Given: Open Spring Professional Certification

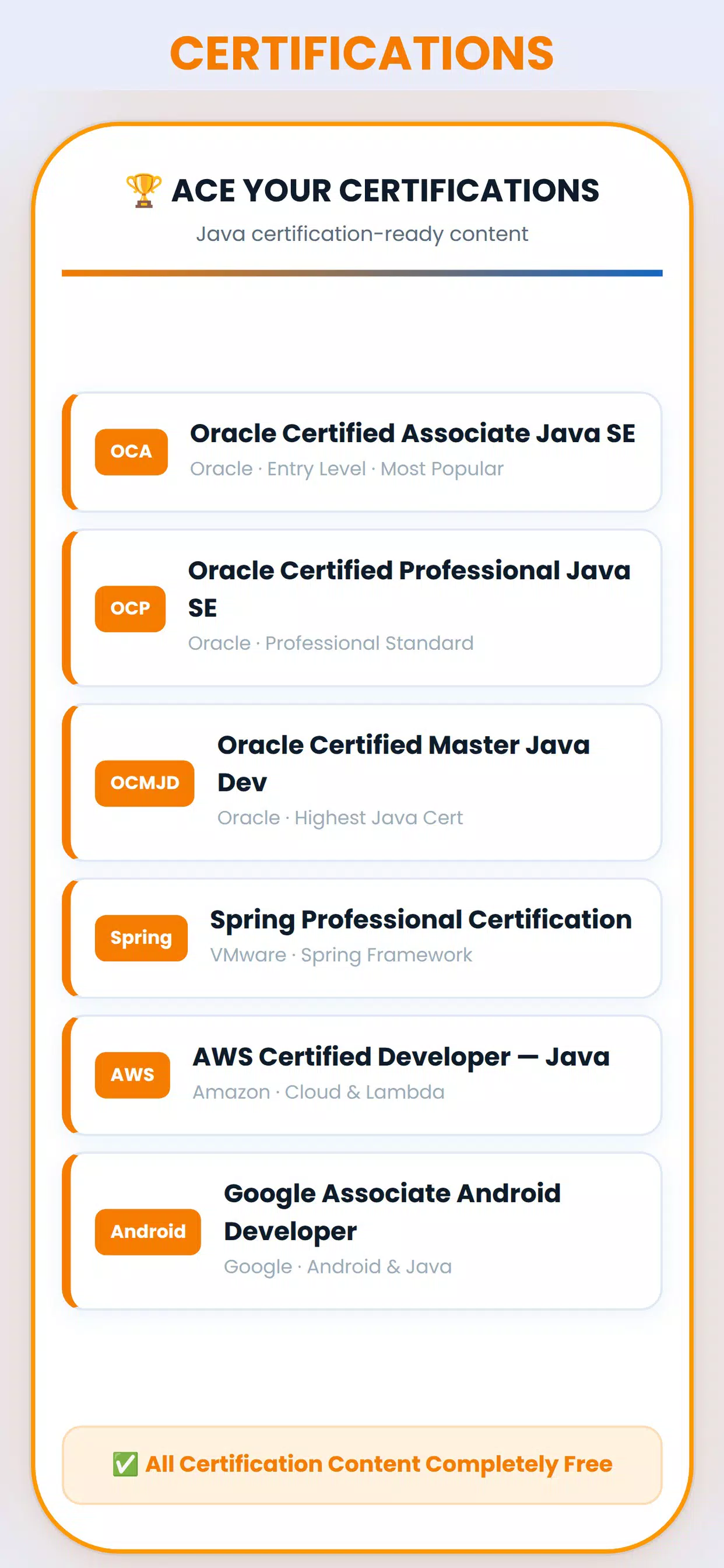Looking at the screenshot, I should pos(362,938).
